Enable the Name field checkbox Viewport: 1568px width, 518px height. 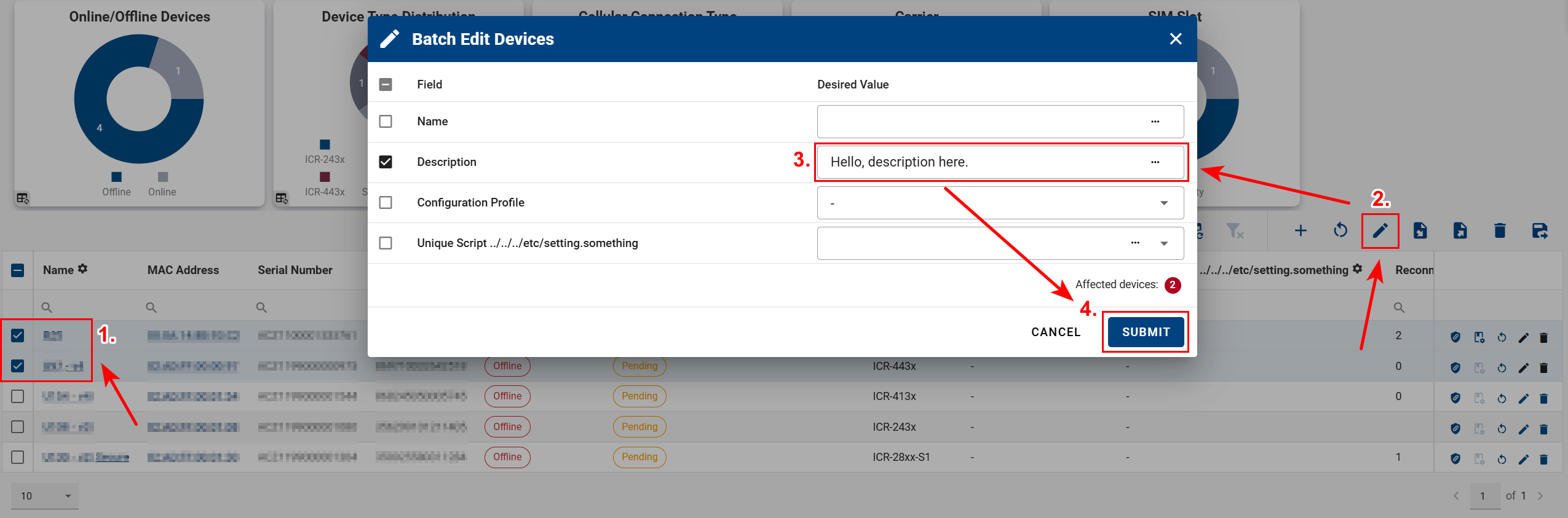pyautogui.click(x=386, y=122)
